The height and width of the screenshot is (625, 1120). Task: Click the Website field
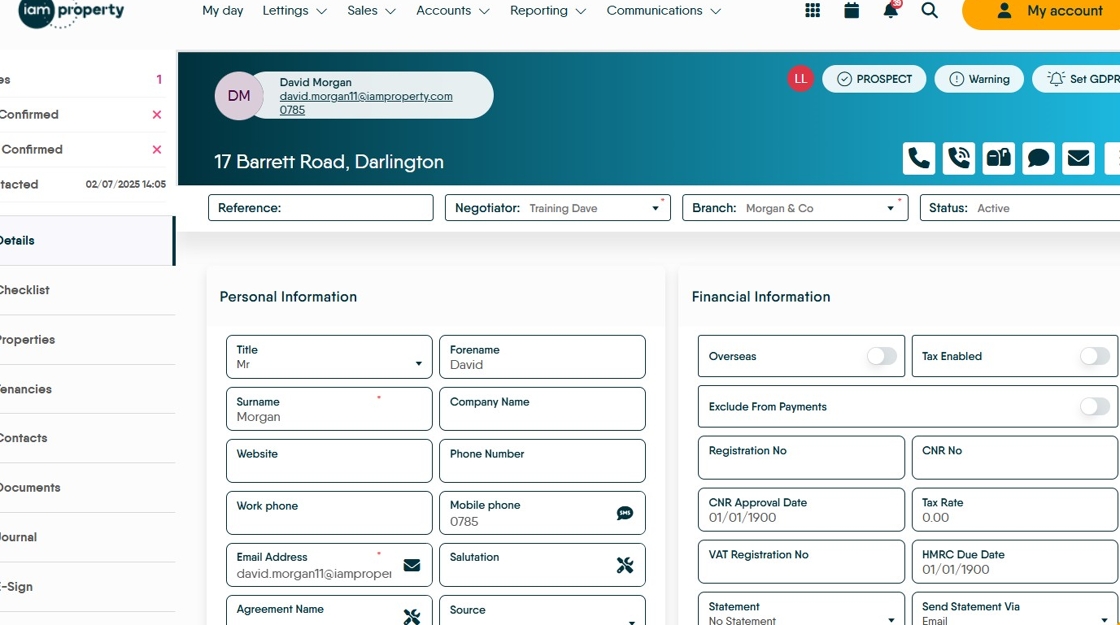point(329,461)
